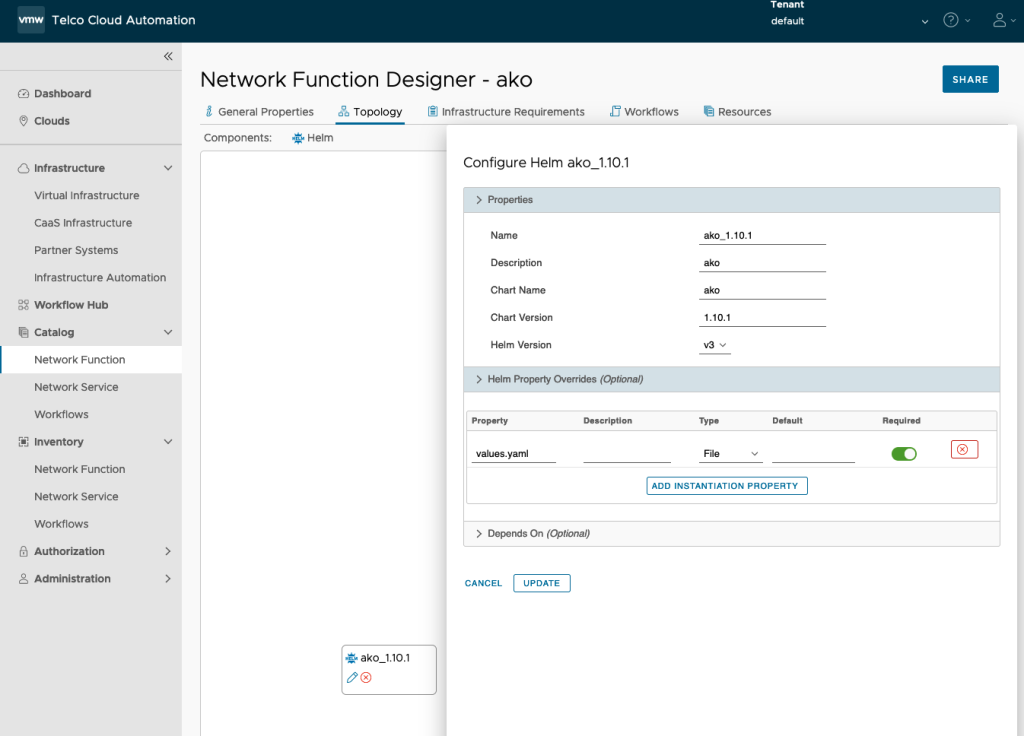Click the red delete icon on ako_1.10.1 node
The height and width of the screenshot is (736, 1024).
coord(366,677)
